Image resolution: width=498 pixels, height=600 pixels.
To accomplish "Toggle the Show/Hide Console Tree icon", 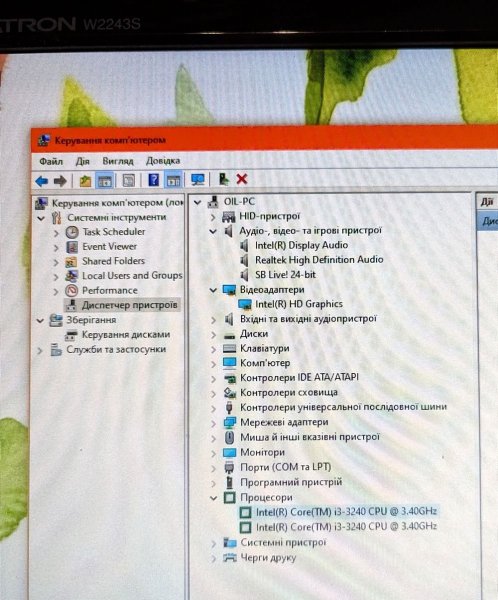I will pyautogui.click(x=105, y=180).
